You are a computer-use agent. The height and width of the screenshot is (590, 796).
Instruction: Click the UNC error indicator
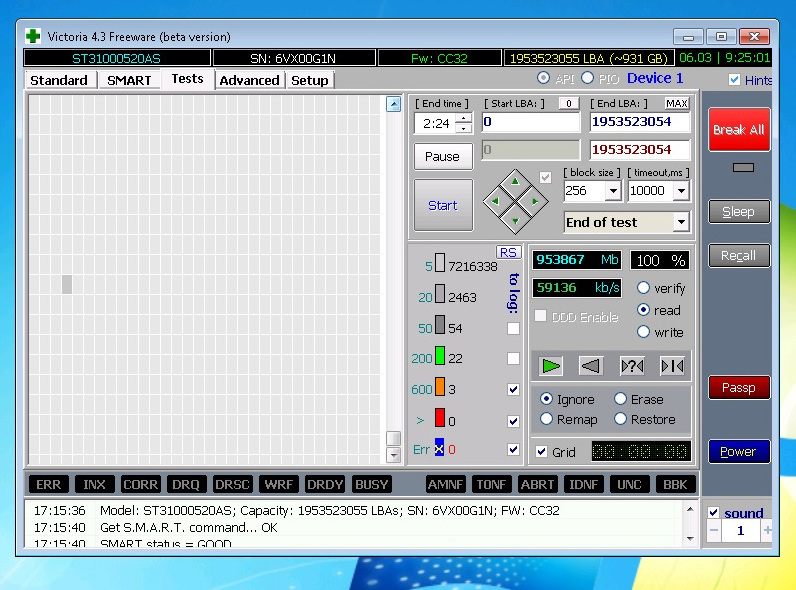point(629,484)
